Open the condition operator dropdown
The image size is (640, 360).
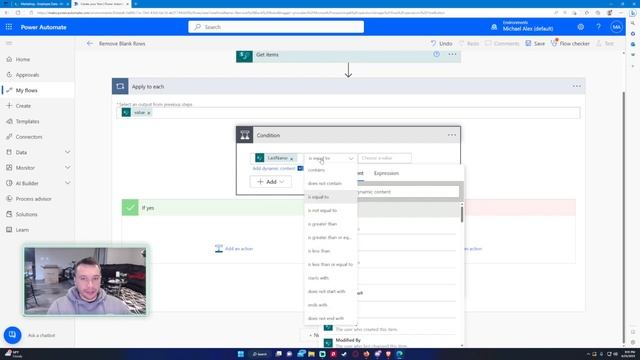tap(330, 158)
